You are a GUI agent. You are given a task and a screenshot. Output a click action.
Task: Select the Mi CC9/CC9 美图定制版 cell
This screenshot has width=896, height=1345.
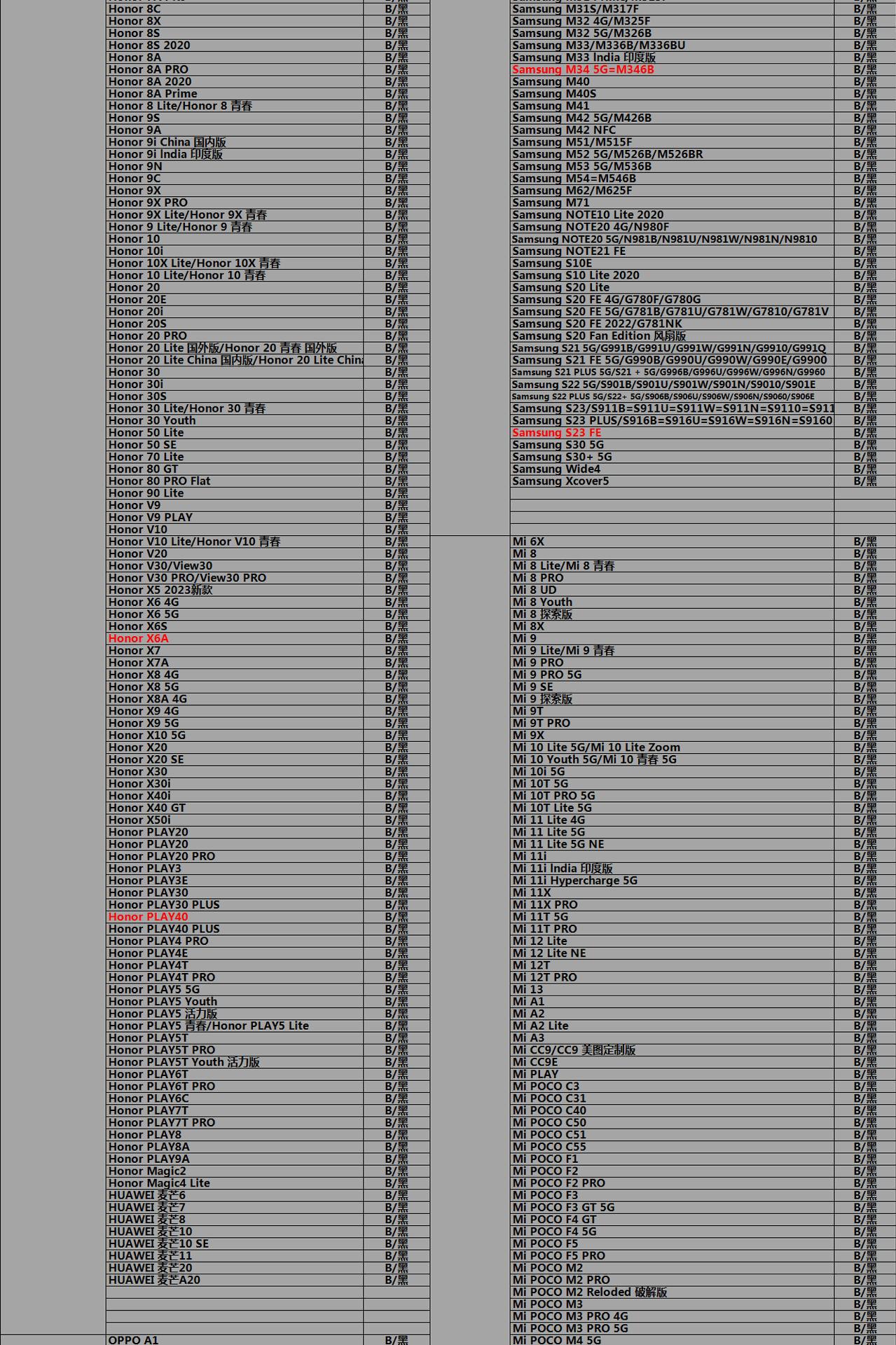point(574,1049)
